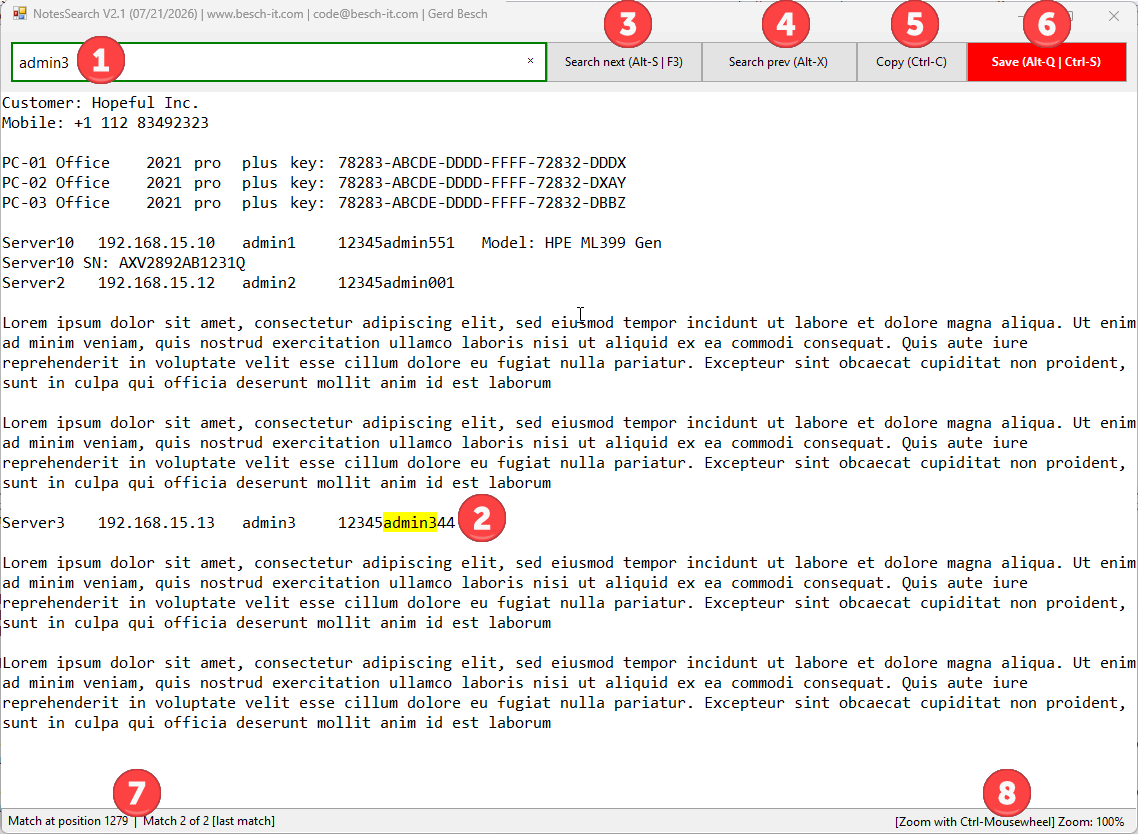Click the PC-03 Office license key line

click(x=314, y=203)
